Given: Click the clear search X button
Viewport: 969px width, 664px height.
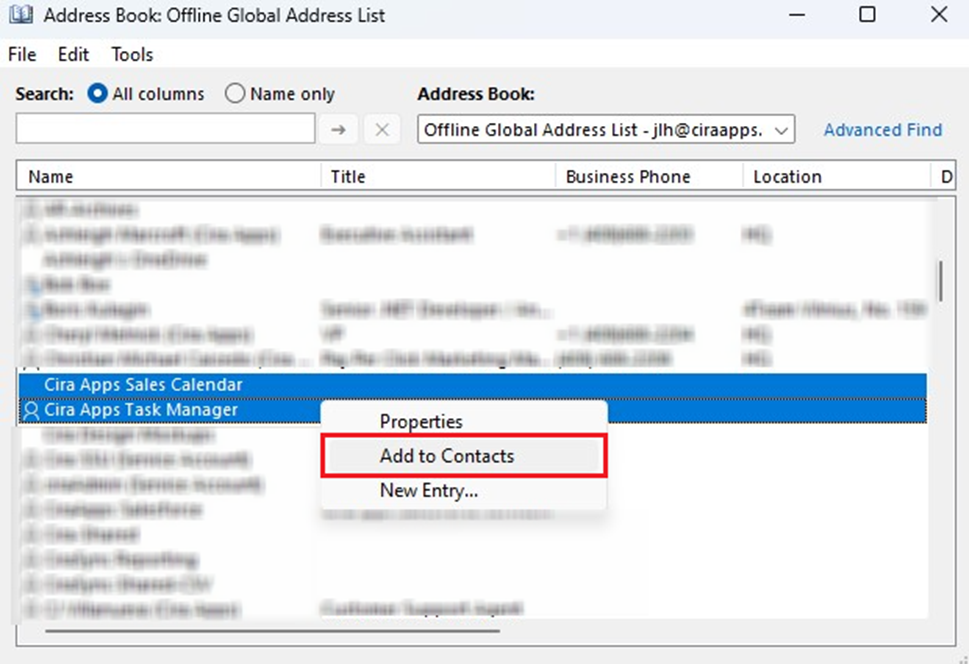Looking at the screenshot, I should 382,130.
